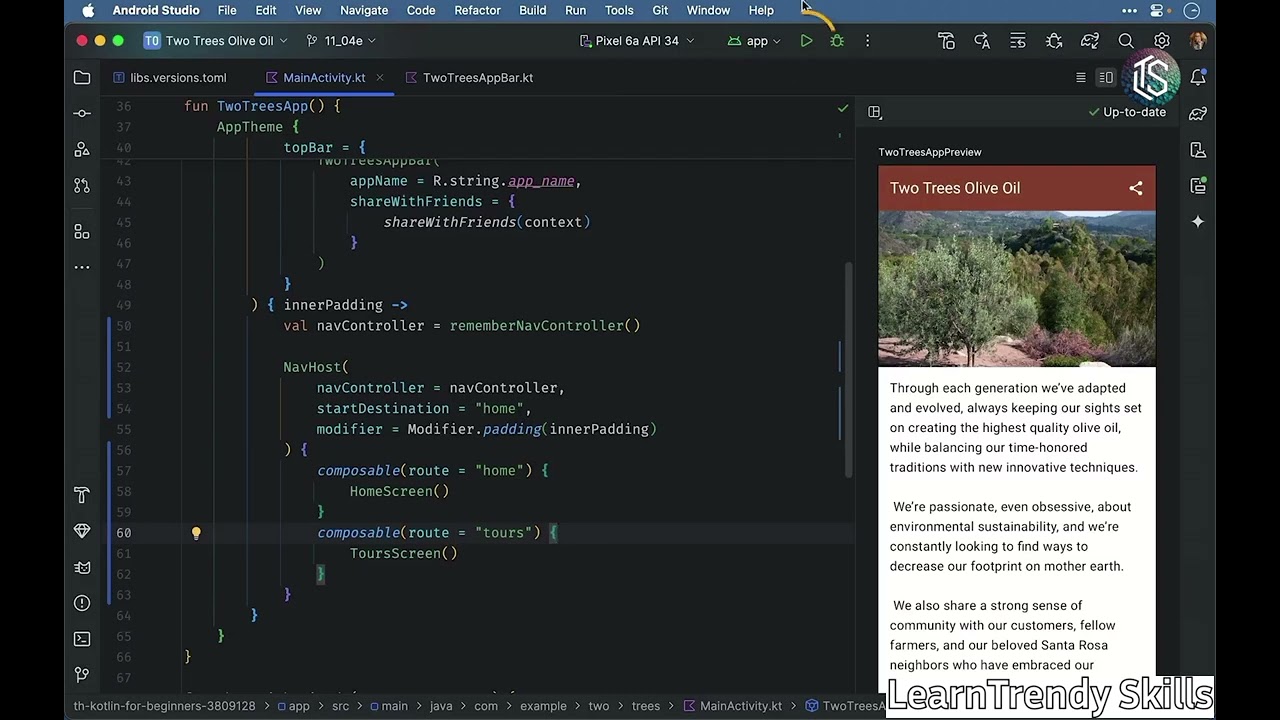
Task: Switch to TwoTreesAppBar.kt tab
Action: click(x=469, y=77)
